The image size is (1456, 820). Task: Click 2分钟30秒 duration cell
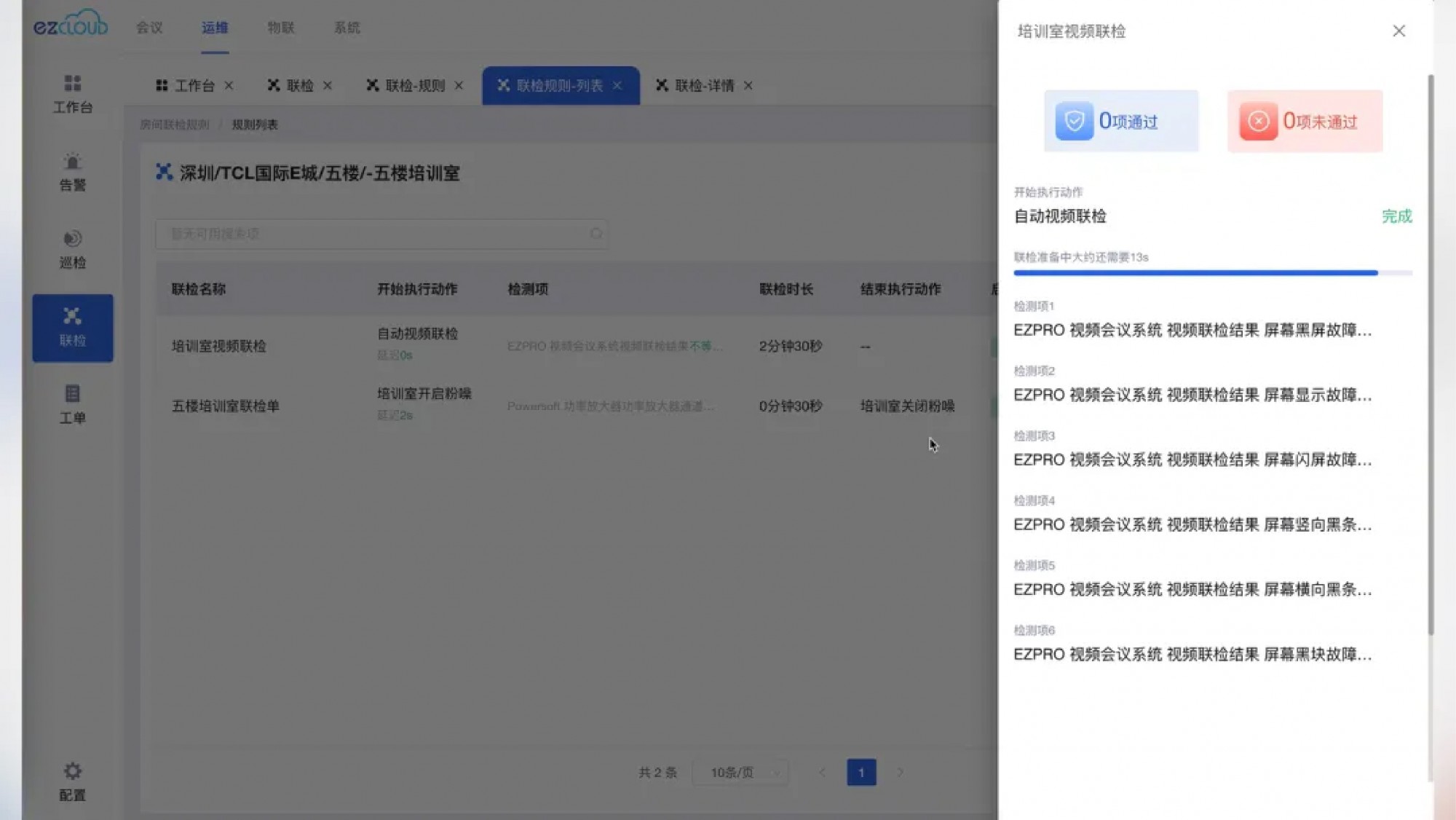791,346
